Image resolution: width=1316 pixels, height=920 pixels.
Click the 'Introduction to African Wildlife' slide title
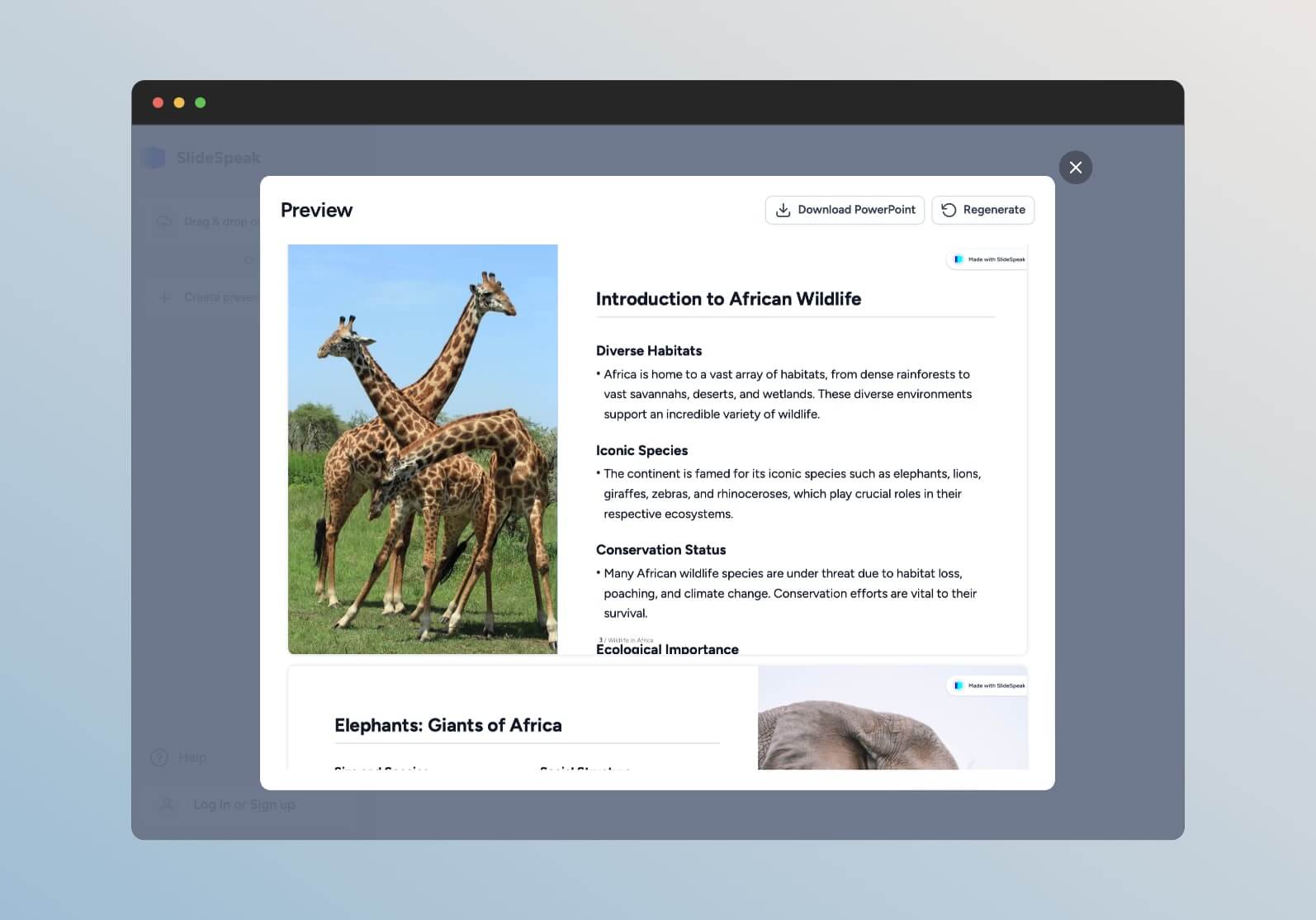point(728,299)
